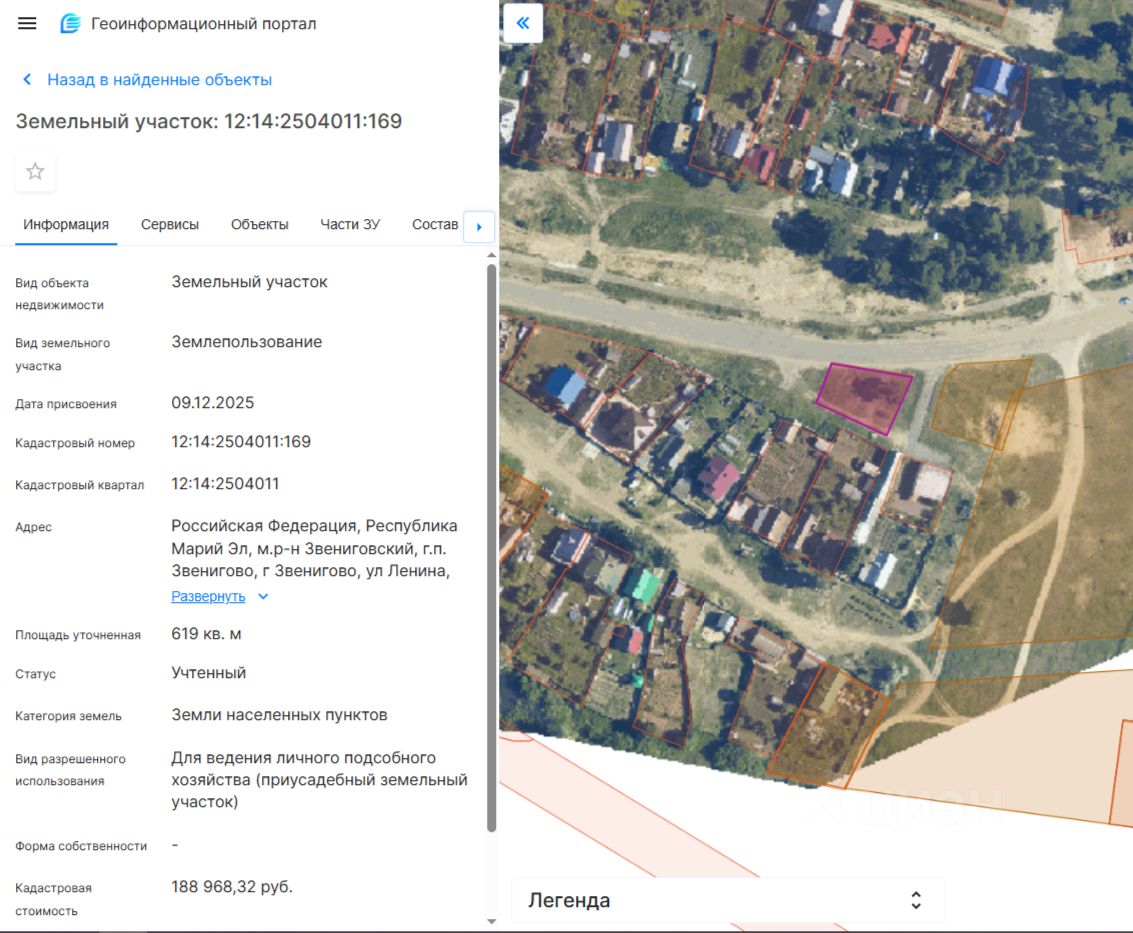
Task: Click the Категория земель label
Action: coord(69,716)
